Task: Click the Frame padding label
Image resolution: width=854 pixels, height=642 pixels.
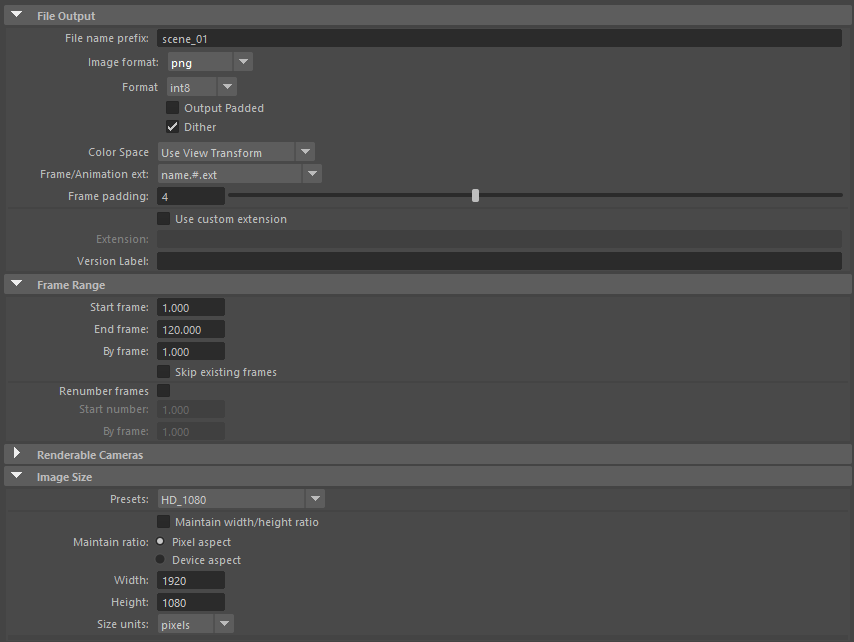Action: pyautogui.click(x=108, y=196)
